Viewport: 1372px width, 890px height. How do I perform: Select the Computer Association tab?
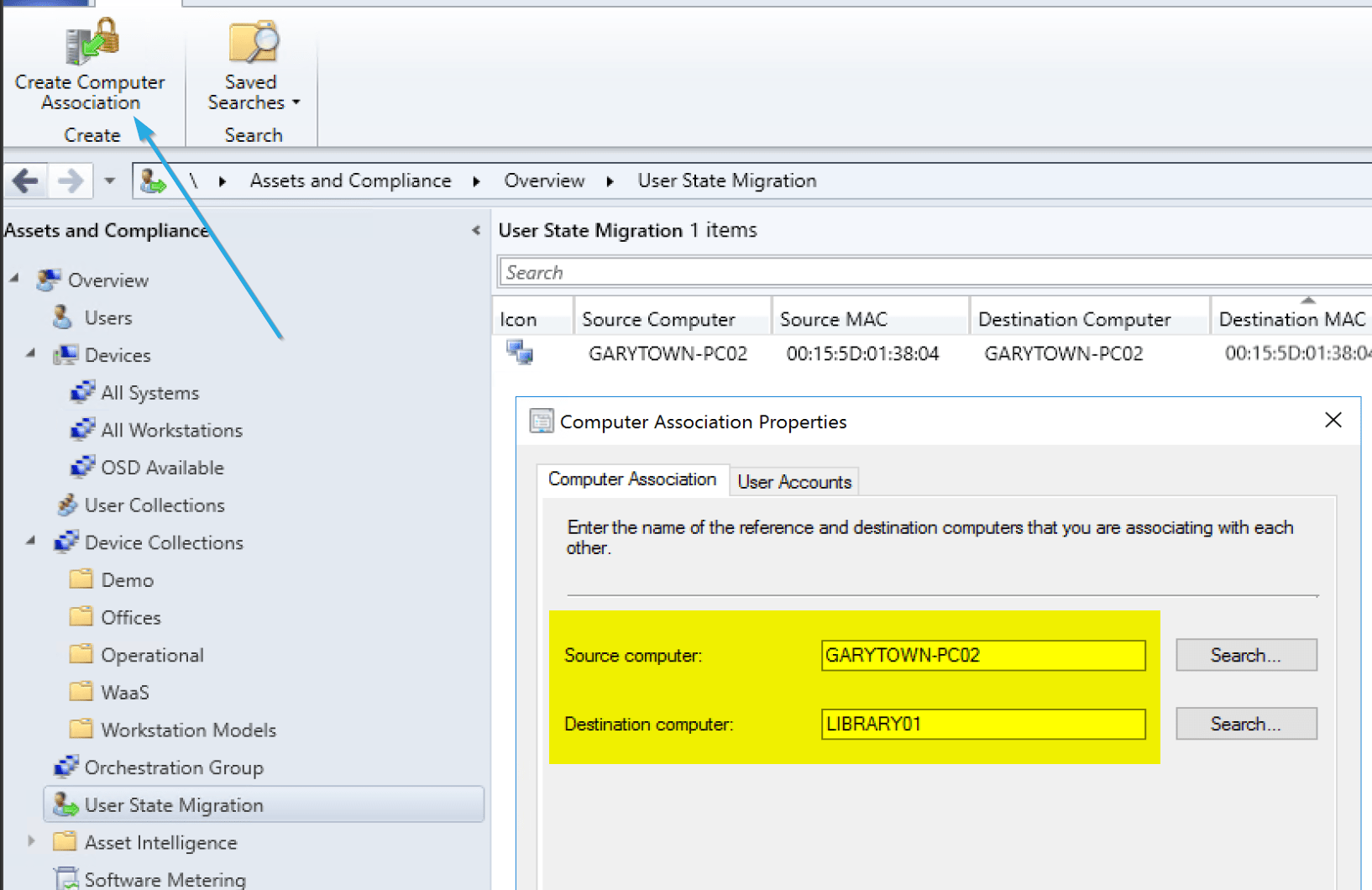click(x=631, y=479)
